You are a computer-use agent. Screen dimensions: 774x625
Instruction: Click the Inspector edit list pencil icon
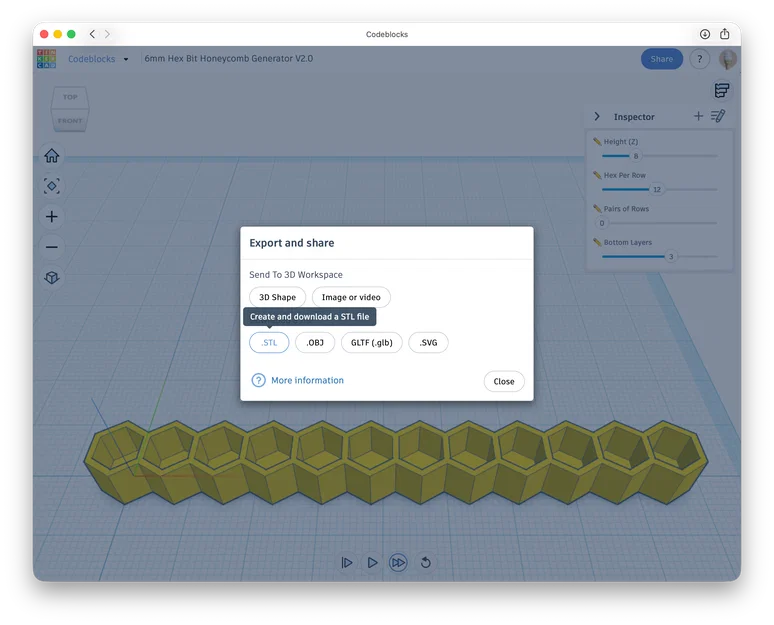[718, 116]
